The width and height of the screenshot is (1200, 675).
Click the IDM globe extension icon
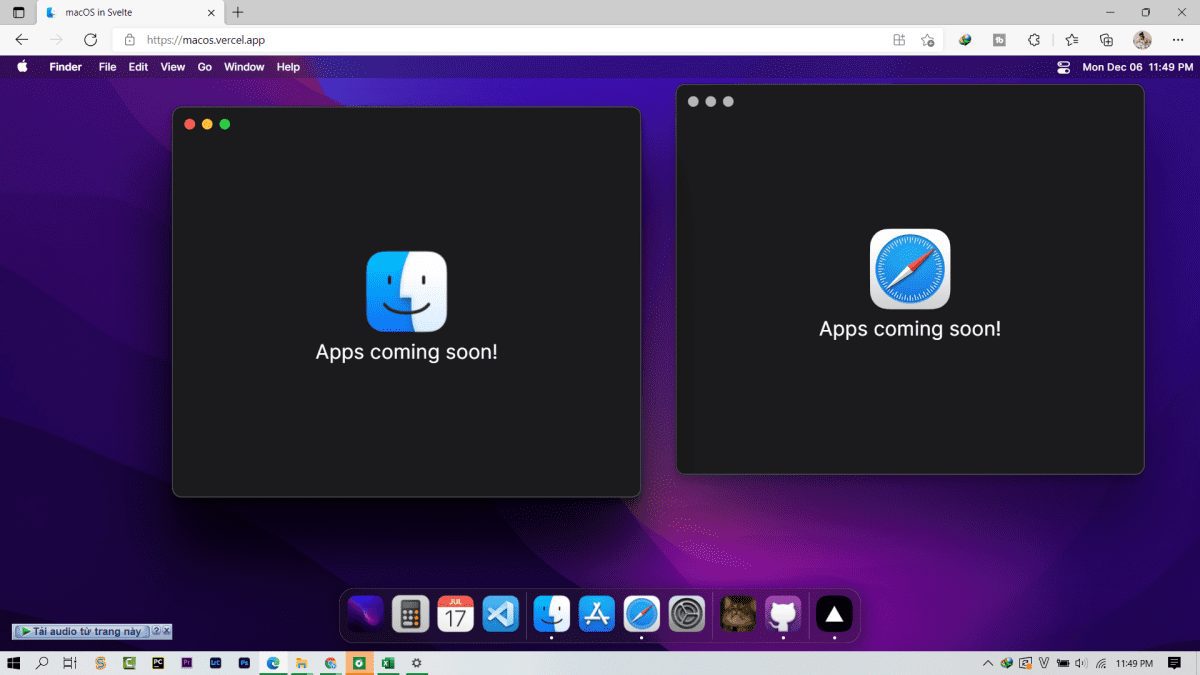tap(965, 40)
